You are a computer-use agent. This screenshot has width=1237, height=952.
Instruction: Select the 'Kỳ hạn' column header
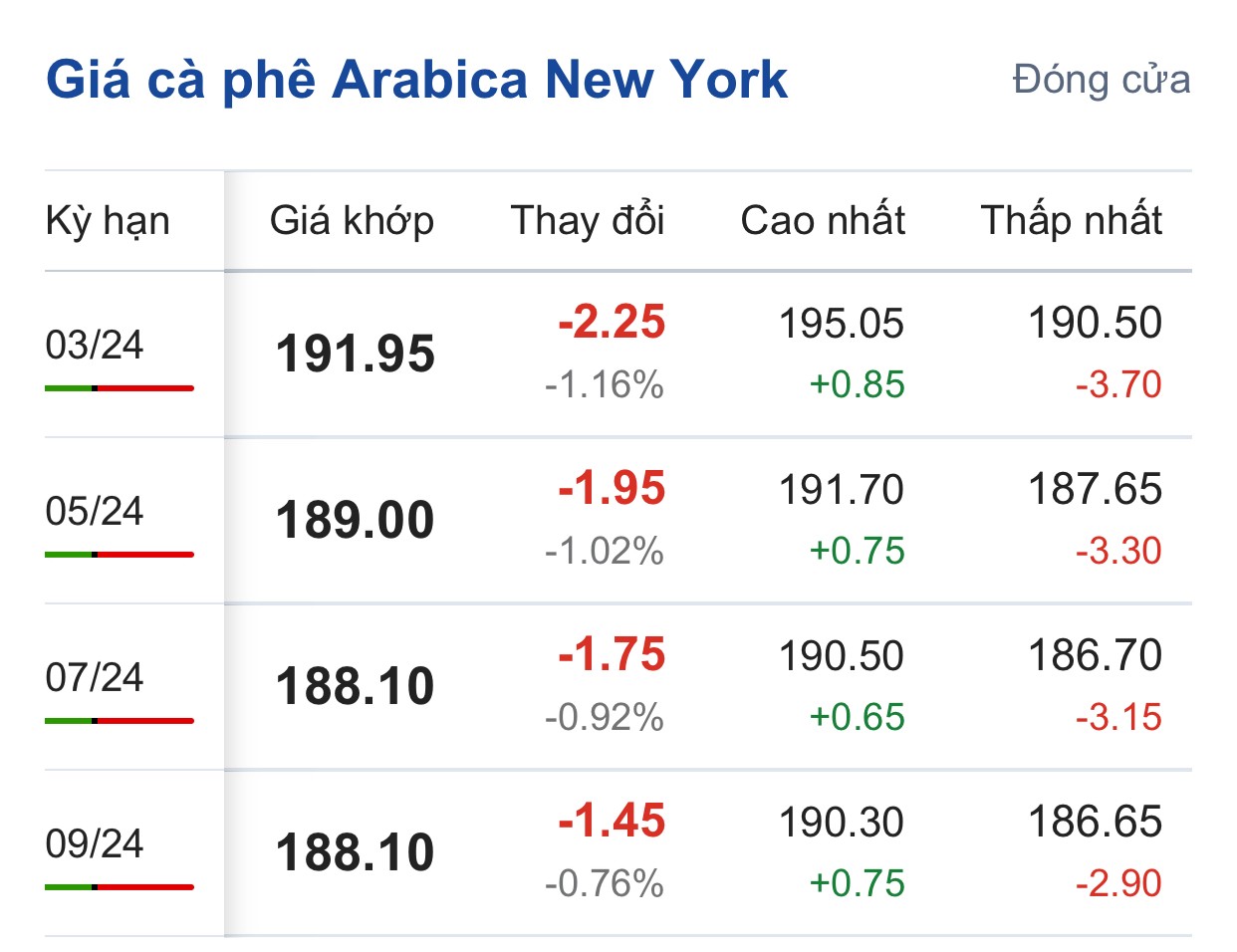tap(108, 221)
